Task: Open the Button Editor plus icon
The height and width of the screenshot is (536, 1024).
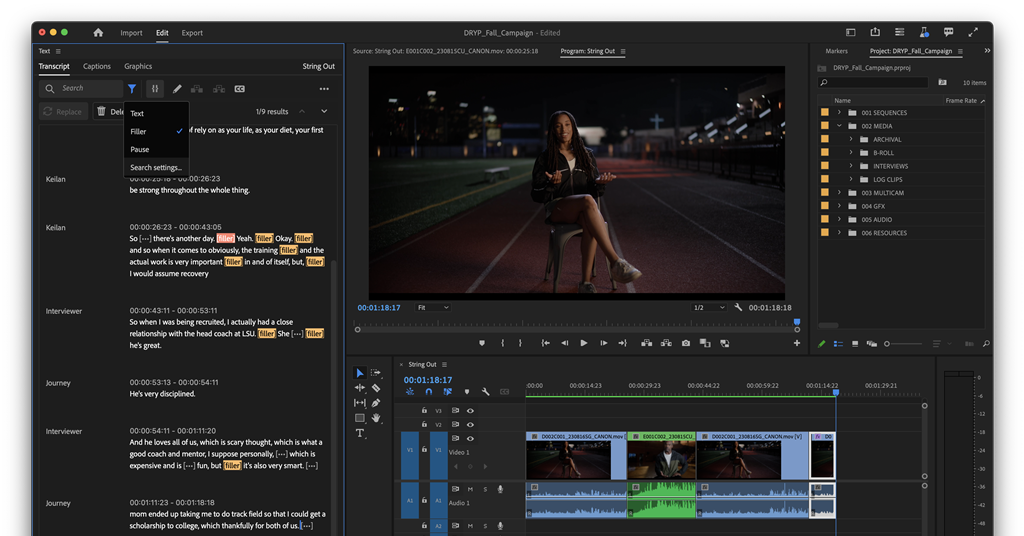Action: click(797, 343)
